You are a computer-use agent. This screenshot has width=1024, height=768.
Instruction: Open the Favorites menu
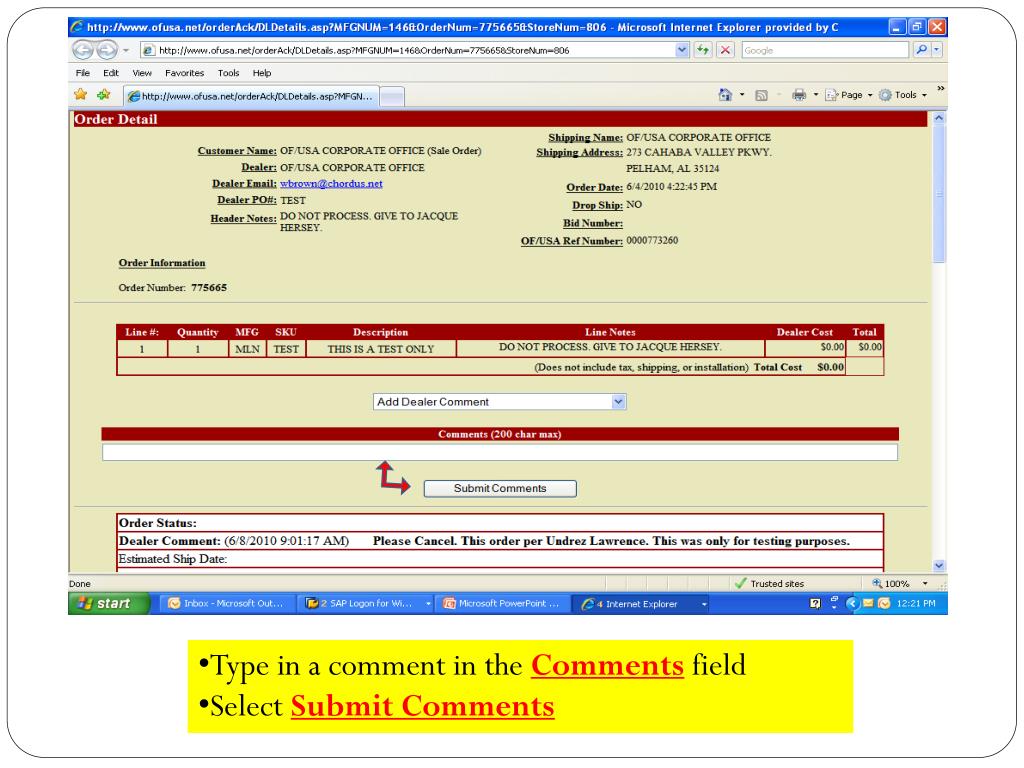point(184,73)
